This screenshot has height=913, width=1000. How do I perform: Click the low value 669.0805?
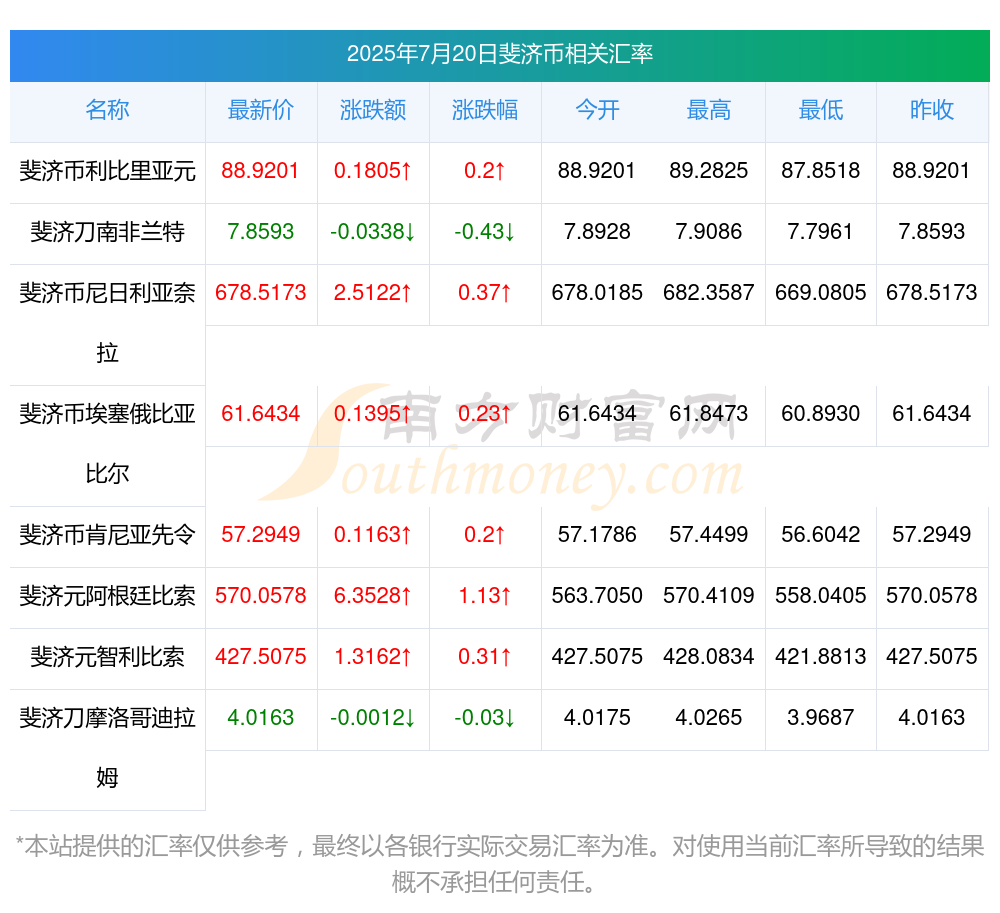(x=821, y=293)
